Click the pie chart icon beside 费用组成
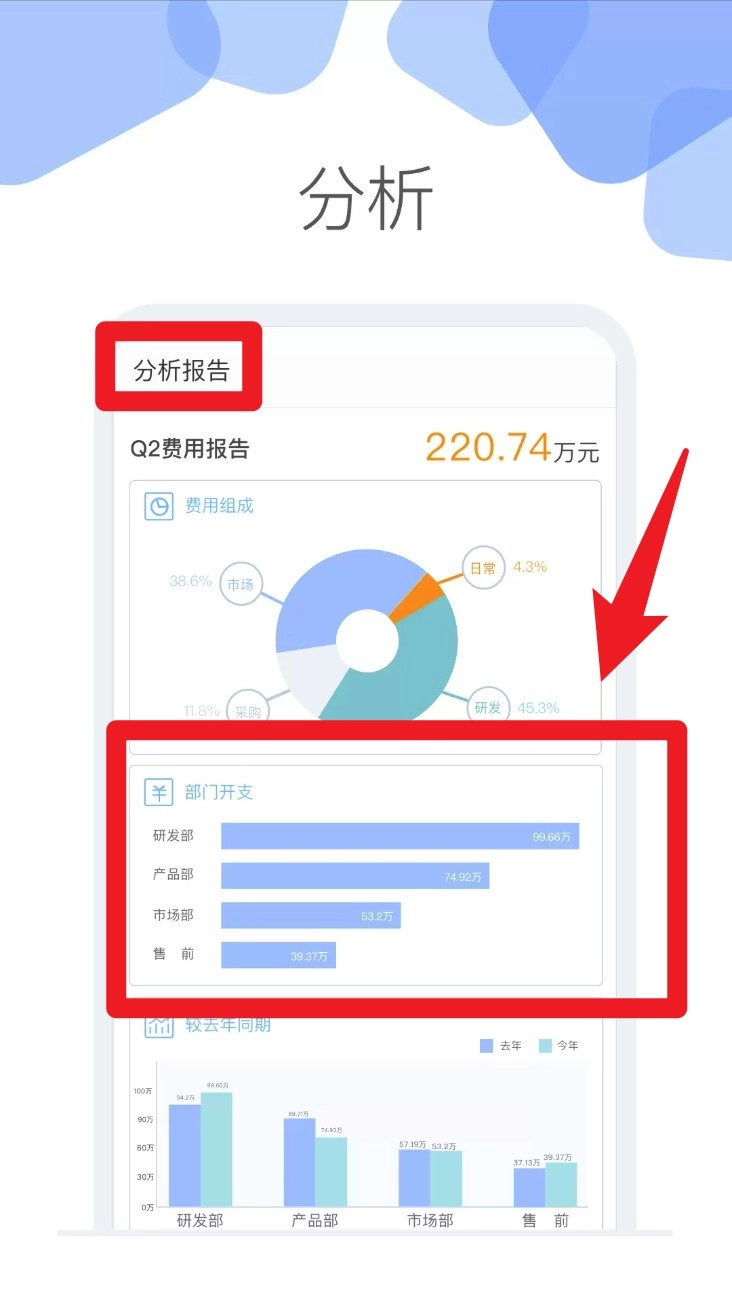 click(x=159, y=506)
